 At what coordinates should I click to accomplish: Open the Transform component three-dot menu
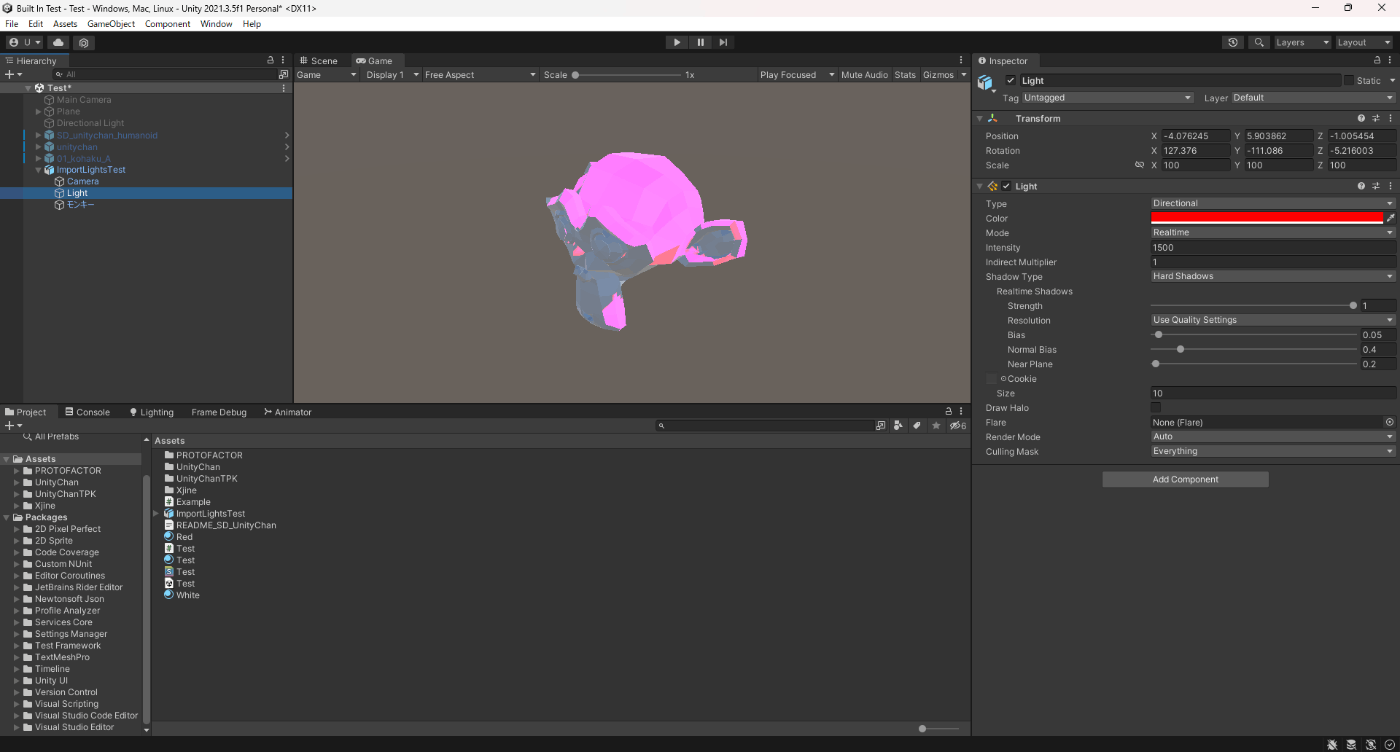click(x=1390, y=118)
